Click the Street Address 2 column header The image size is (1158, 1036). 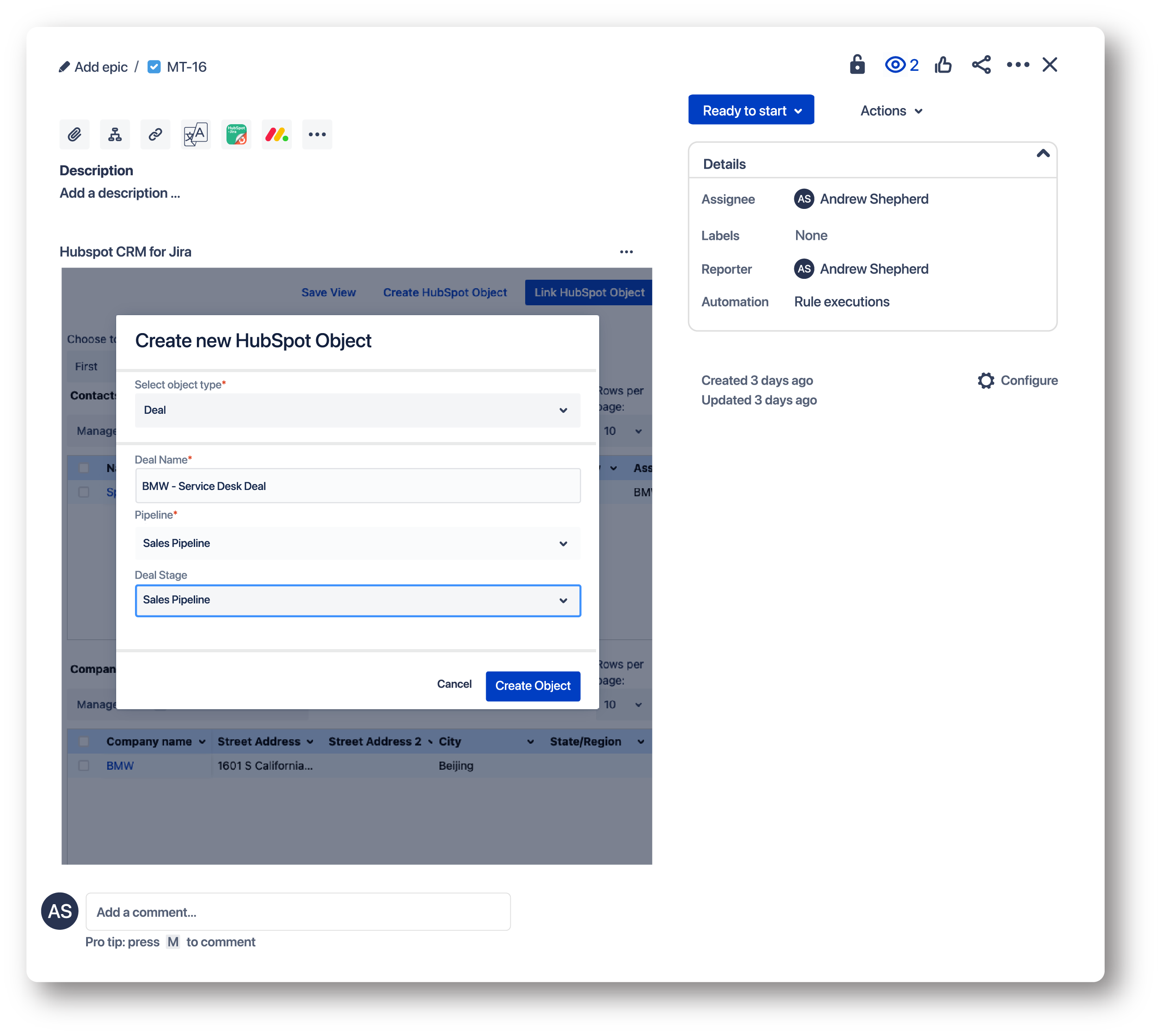click(x=375, y=742)
